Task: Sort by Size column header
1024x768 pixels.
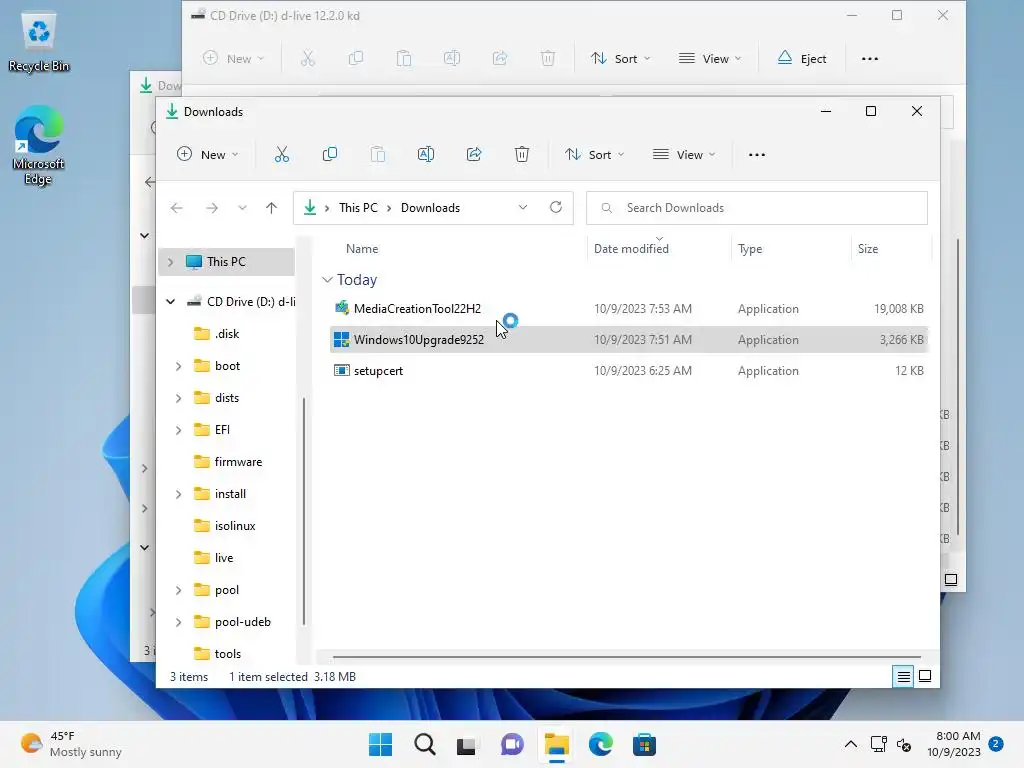Action: pyautogui.click(x=868, y=249)
